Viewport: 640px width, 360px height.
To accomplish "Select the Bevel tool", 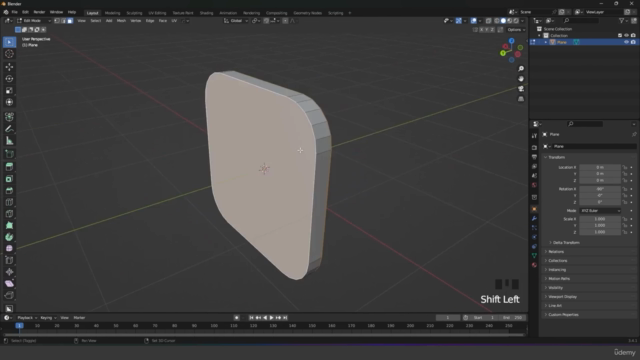I will [x=9, y=191].
